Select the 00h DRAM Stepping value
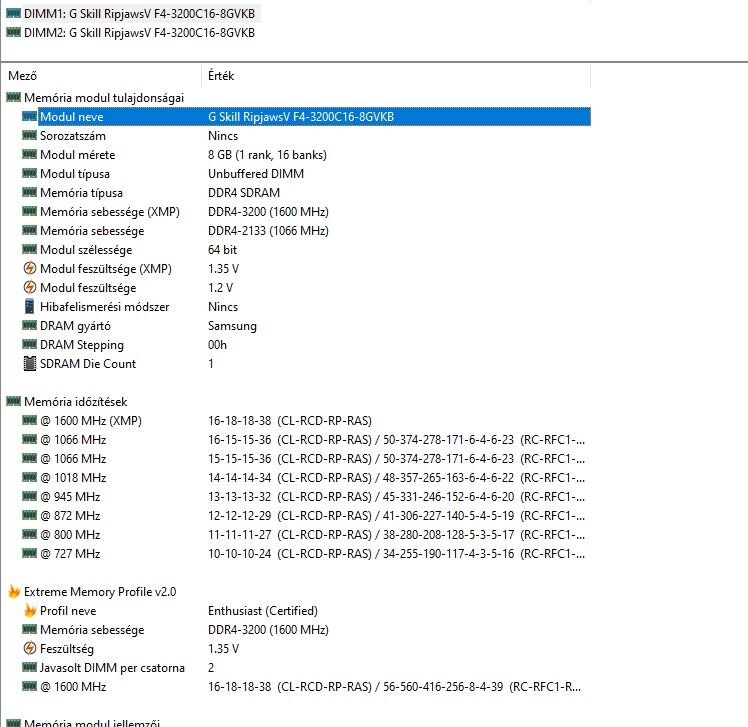748x727 pixels. (217, 345)
